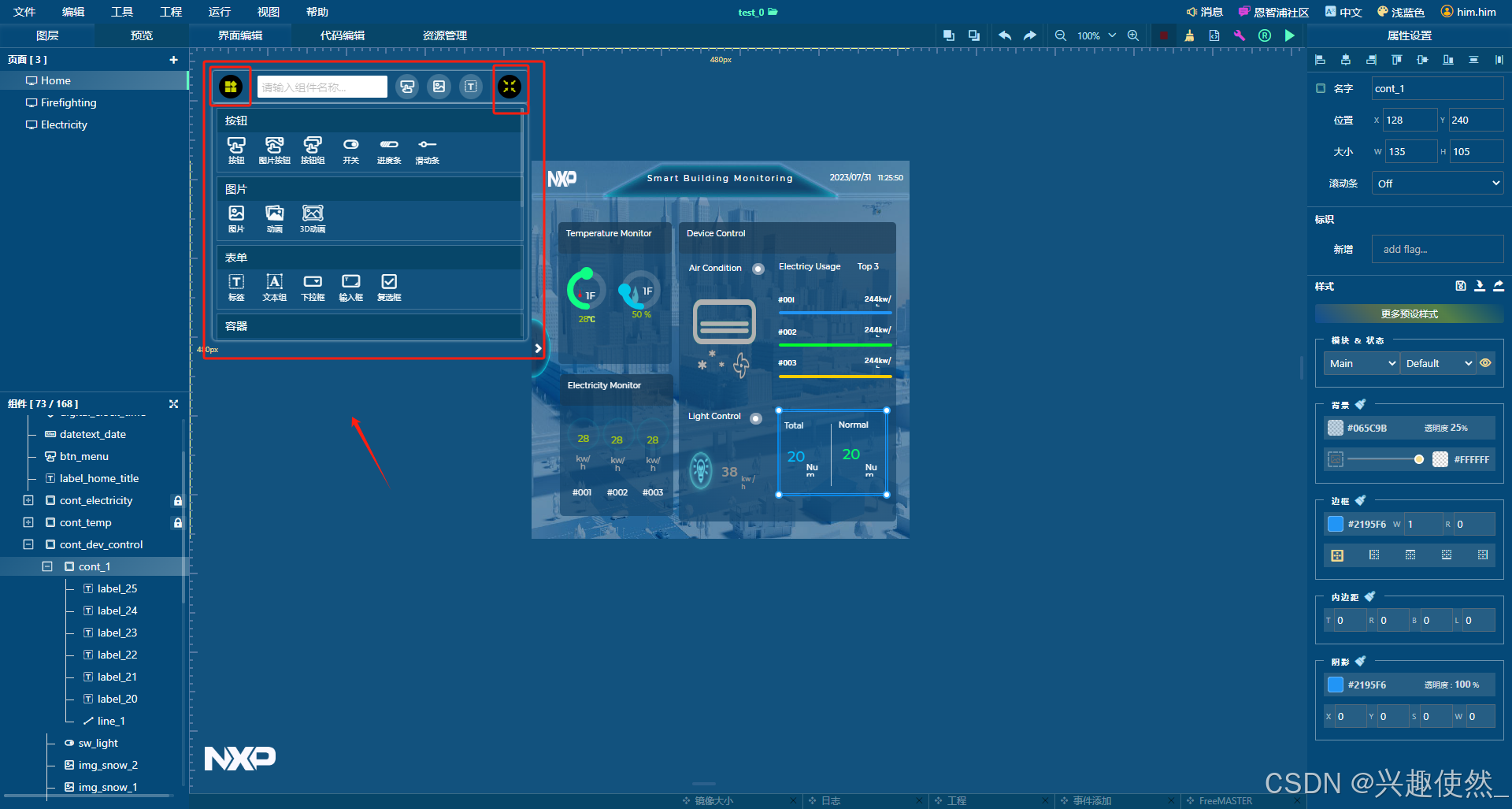
Task: Add a new page with plus icon
Action: [173, 60]
